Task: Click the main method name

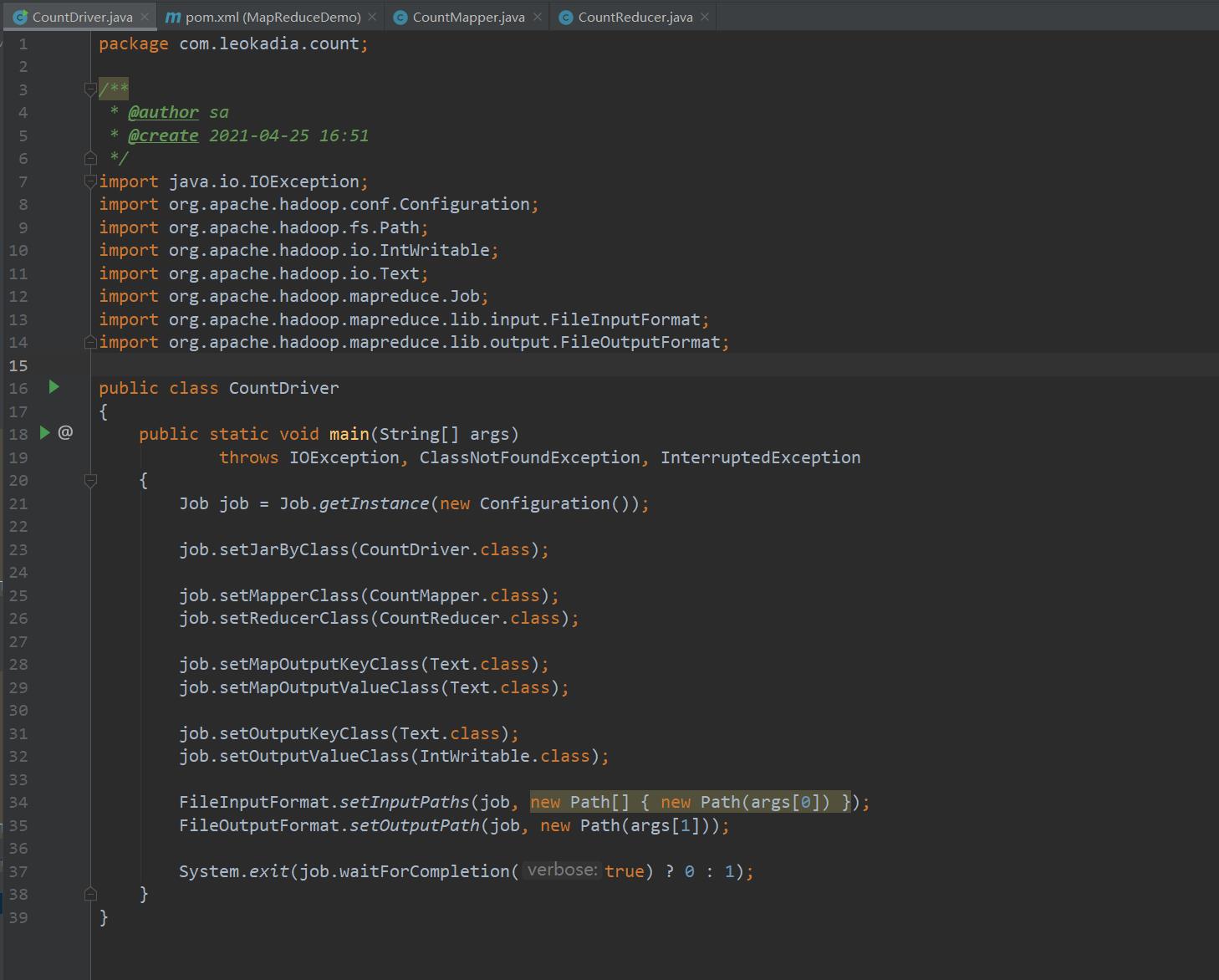Action: tap(349, 434)
